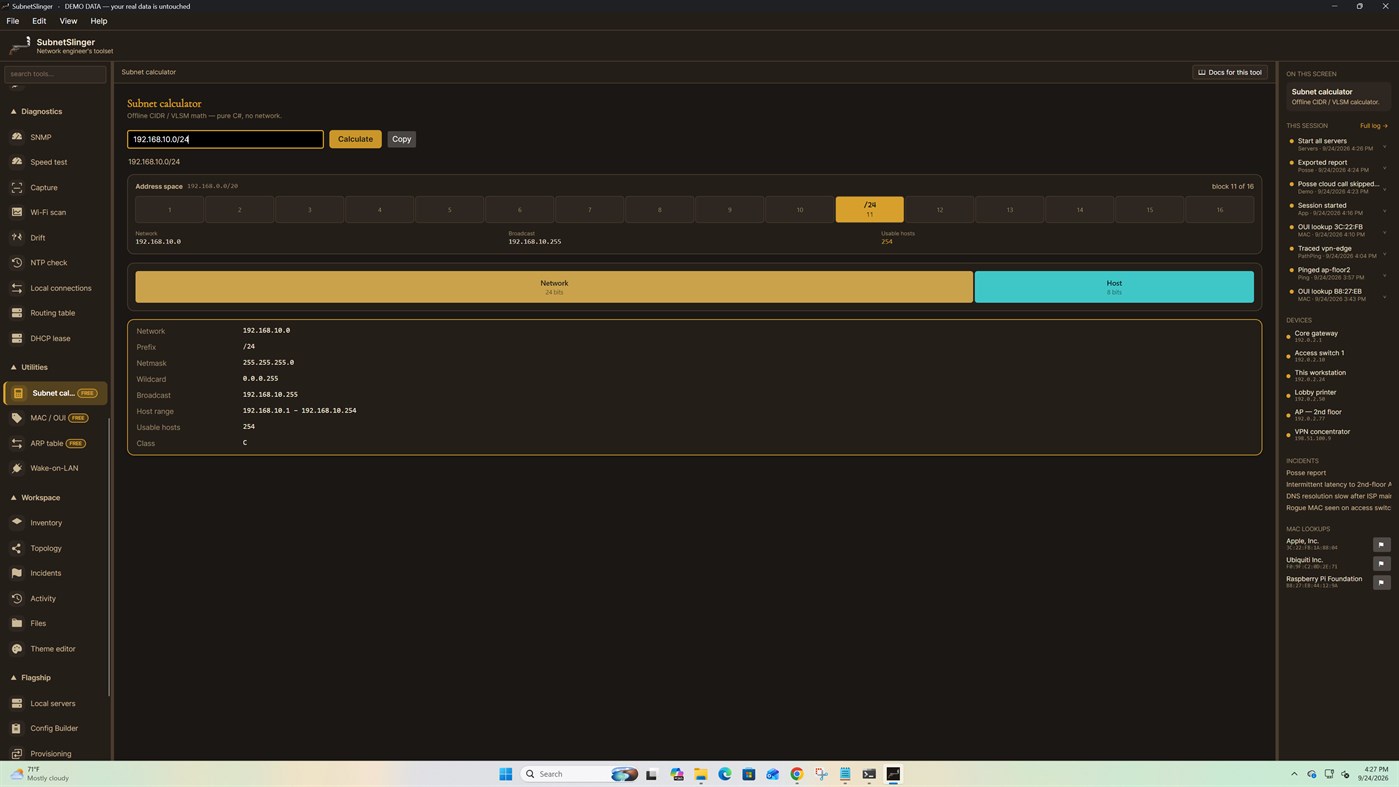Copy the subnet calculation result
1399x787 pixels.
pos(401,139)
